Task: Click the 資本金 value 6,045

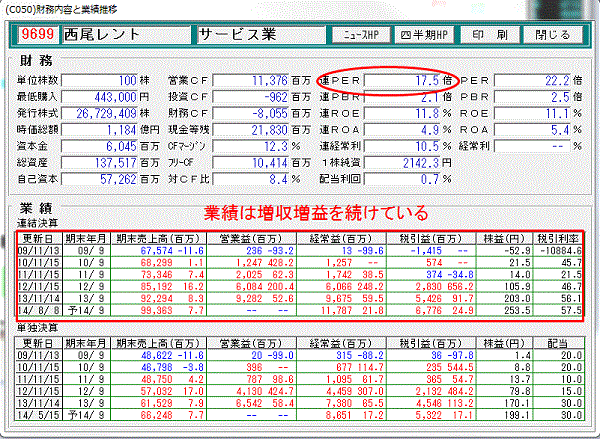Action: [99, 146]
